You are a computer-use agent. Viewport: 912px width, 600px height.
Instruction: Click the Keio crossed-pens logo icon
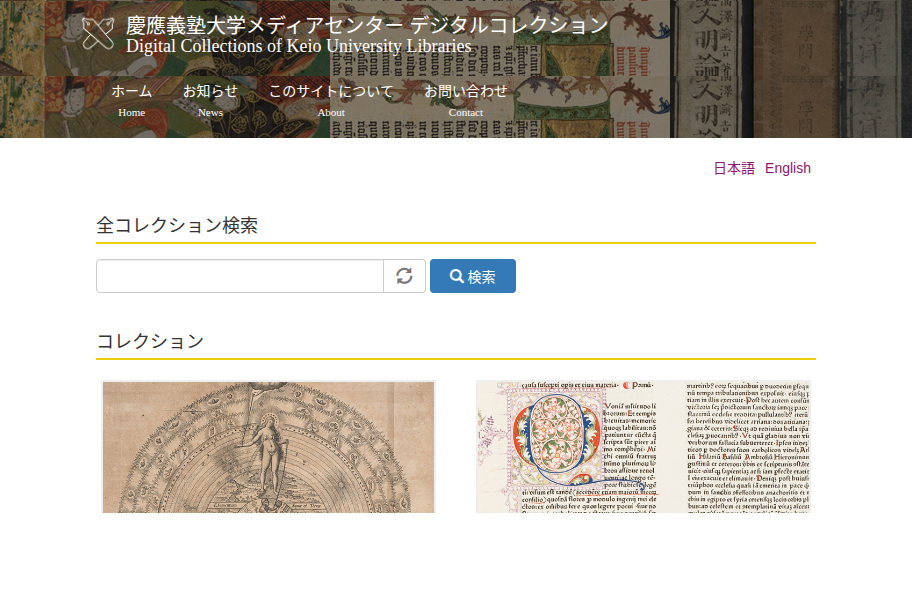click(x=98, y=33)
